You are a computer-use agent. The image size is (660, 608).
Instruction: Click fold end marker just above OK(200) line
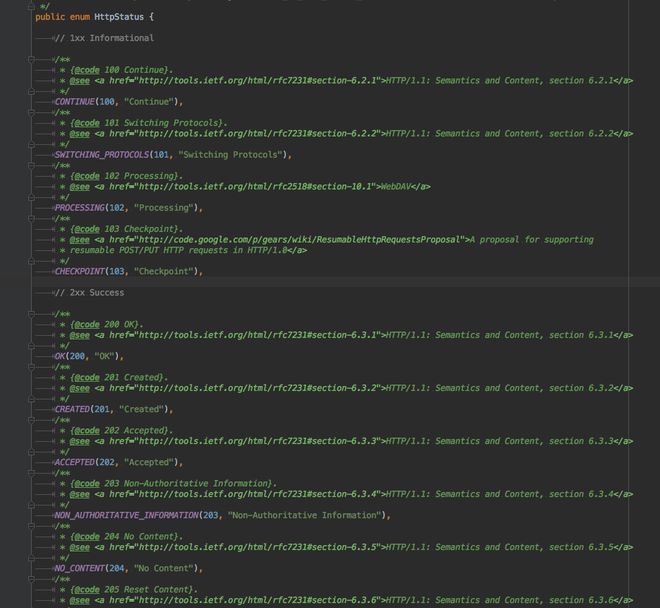(31, 346)
